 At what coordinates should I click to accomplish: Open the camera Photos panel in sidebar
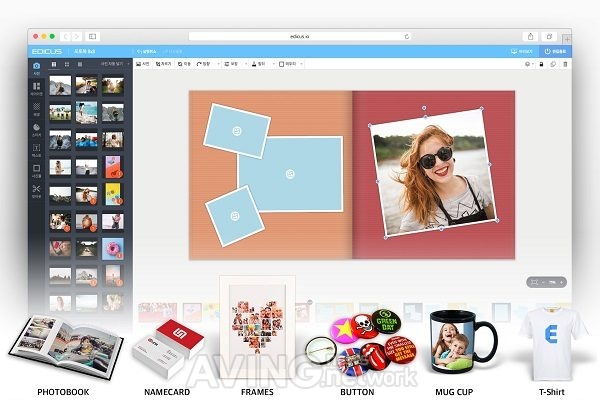[36, 68]
